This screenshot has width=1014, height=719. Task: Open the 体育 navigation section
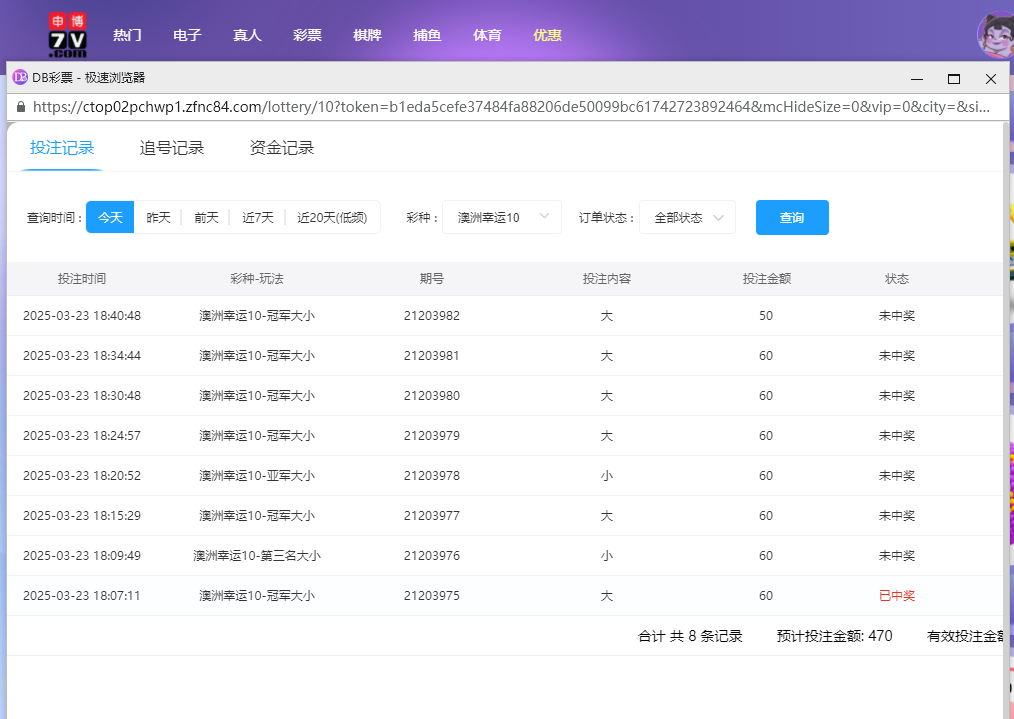point(487,34)
